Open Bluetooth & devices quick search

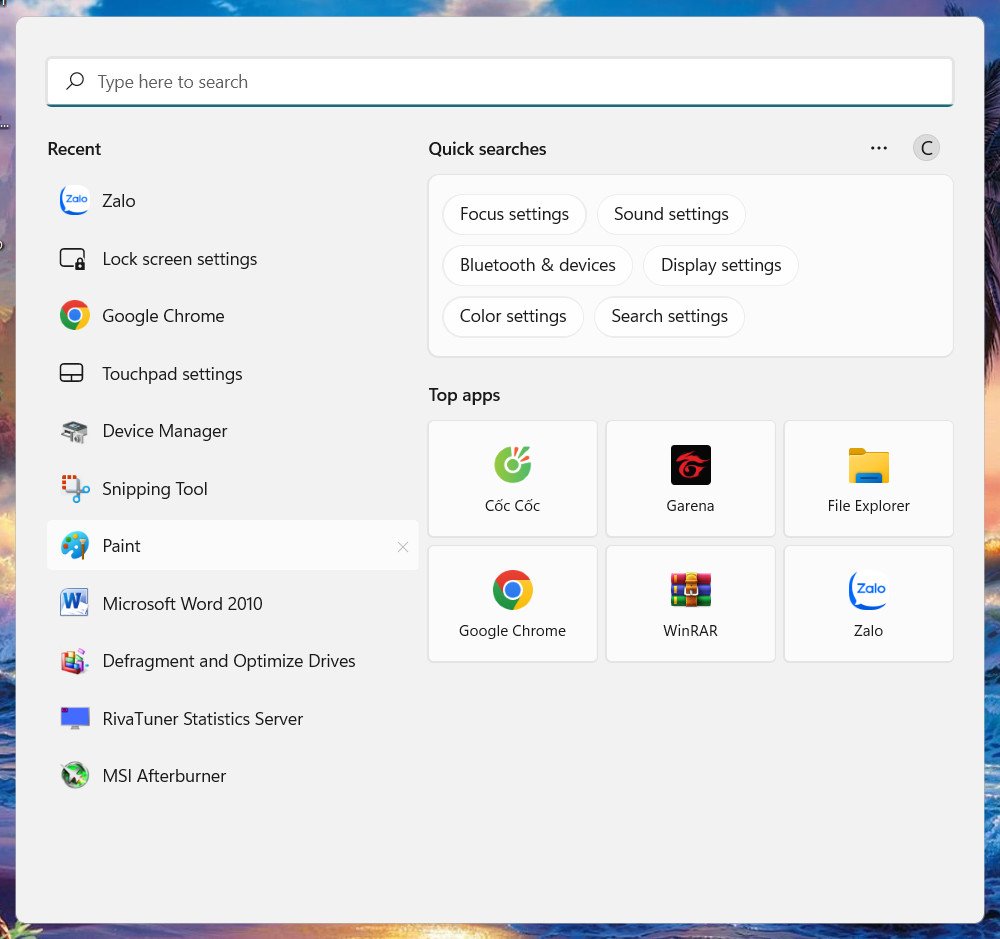point(537,265)
